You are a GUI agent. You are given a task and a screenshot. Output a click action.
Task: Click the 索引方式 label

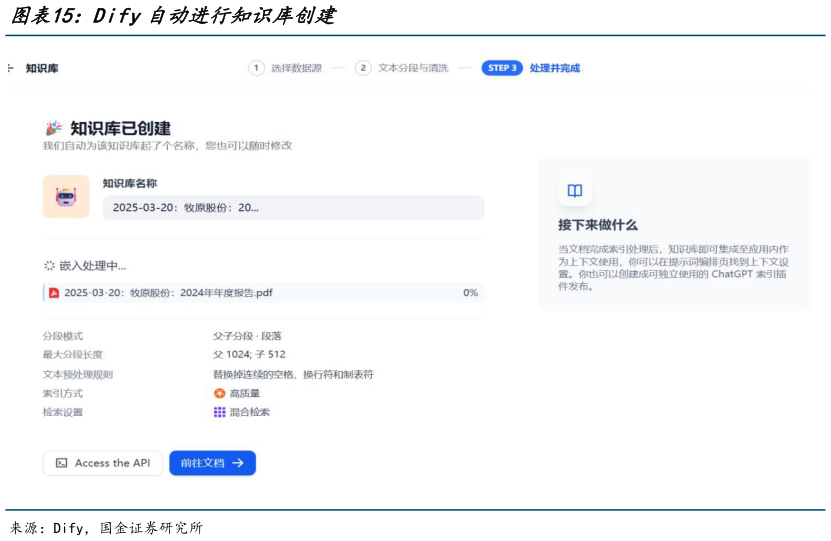(x=63, y=393)
